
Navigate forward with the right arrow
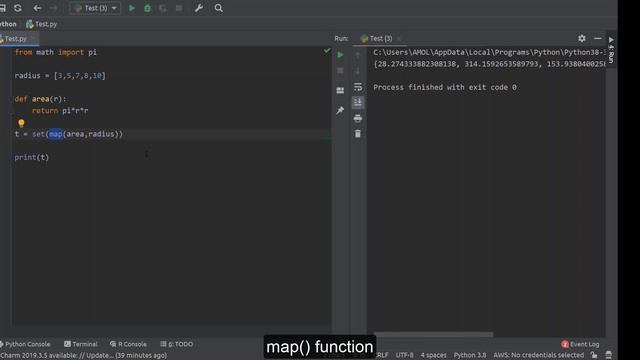pos(53,8)
